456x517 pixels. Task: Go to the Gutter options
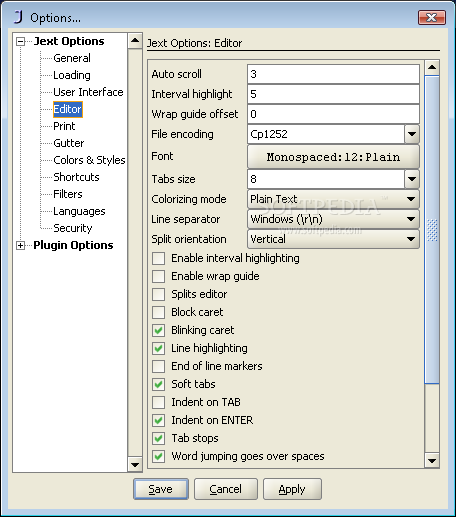pyautogui.click(x=69, y=143)
